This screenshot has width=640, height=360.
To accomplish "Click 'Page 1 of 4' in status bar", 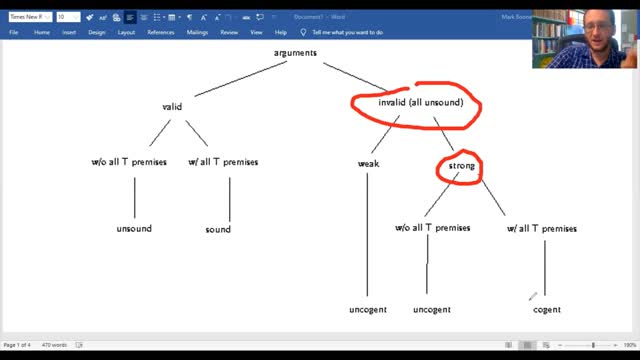I will click(x=17, y=345).
